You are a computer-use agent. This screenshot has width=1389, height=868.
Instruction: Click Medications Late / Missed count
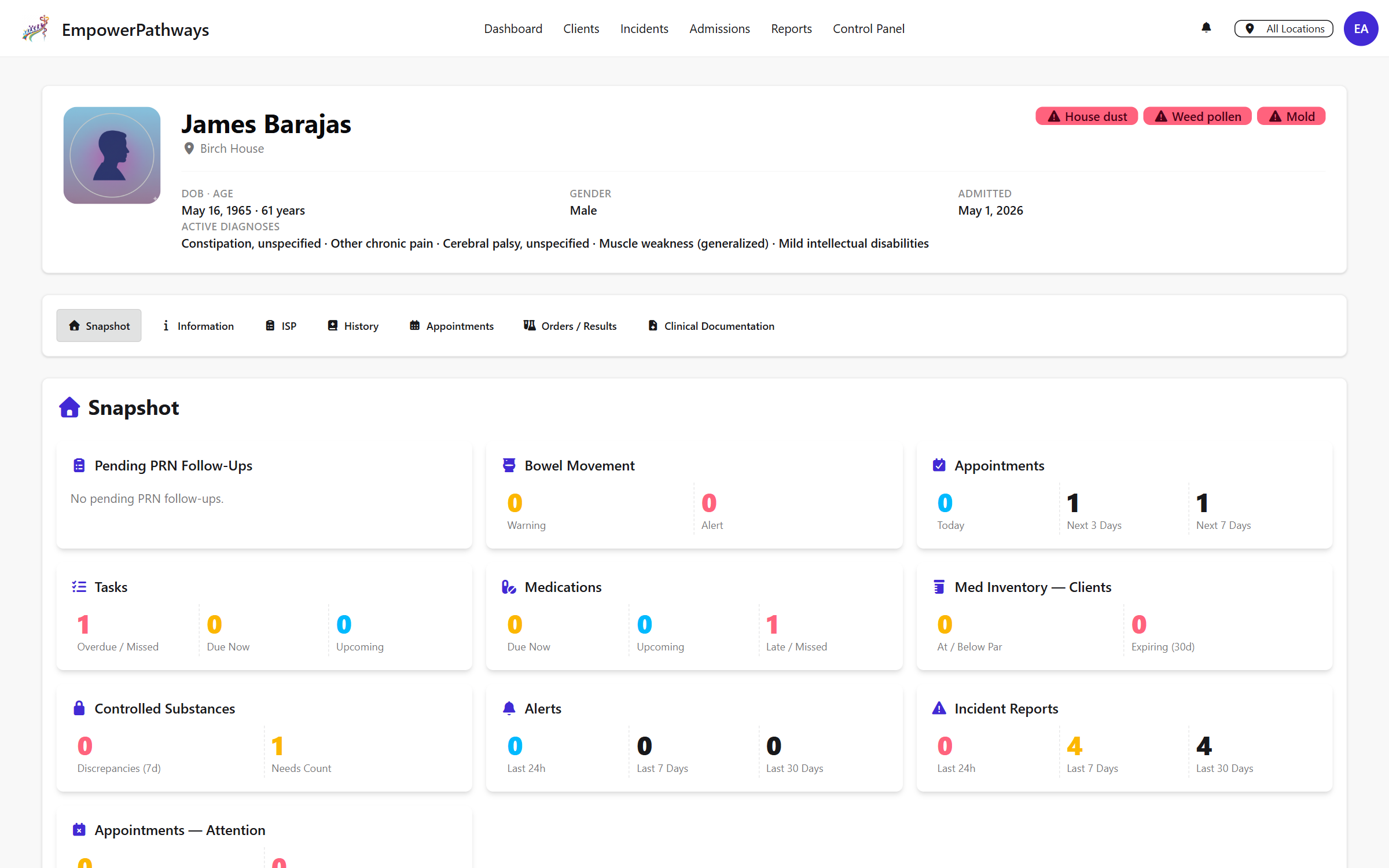pos(772,625)
